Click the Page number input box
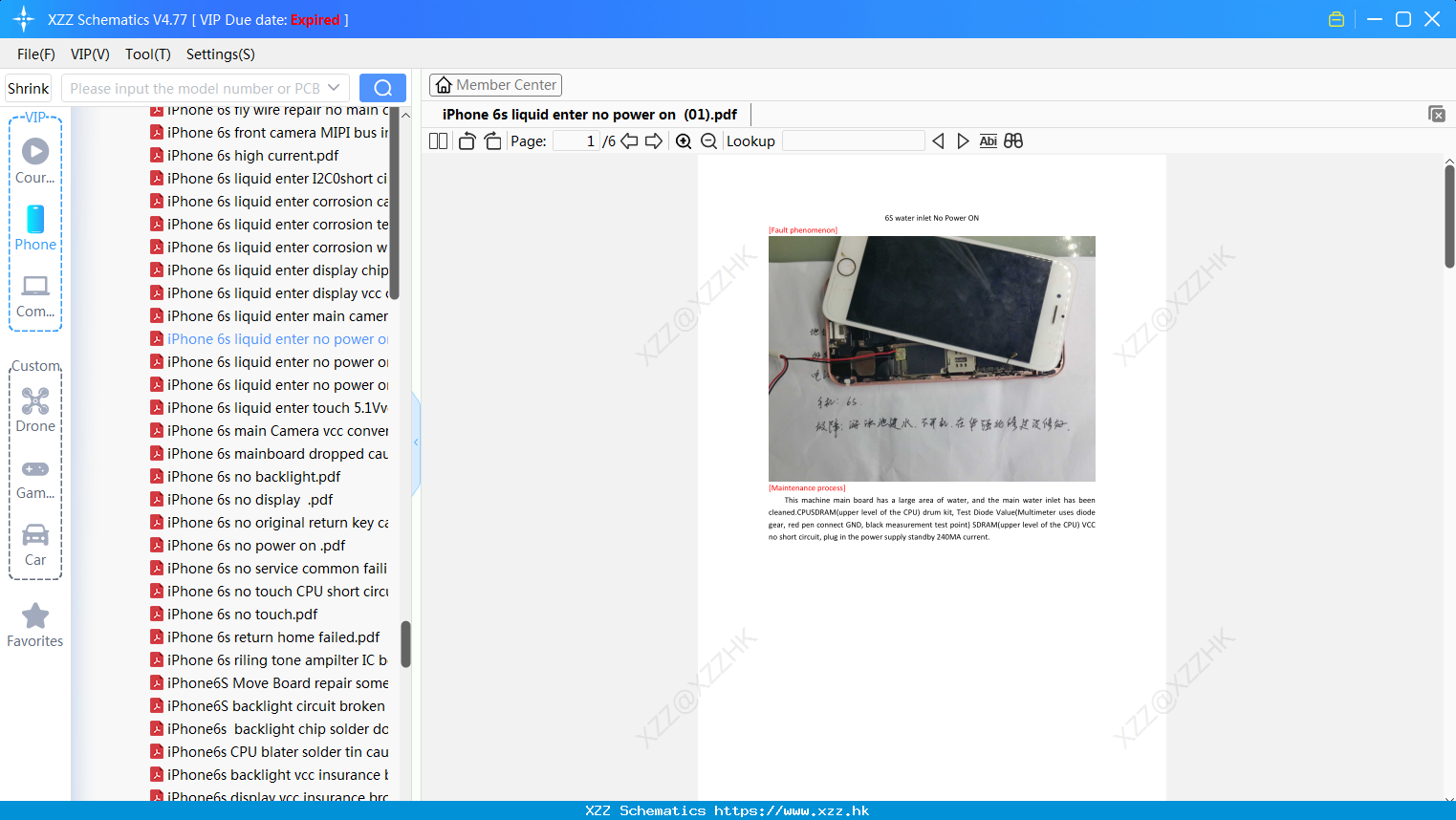 click(576, 141)
